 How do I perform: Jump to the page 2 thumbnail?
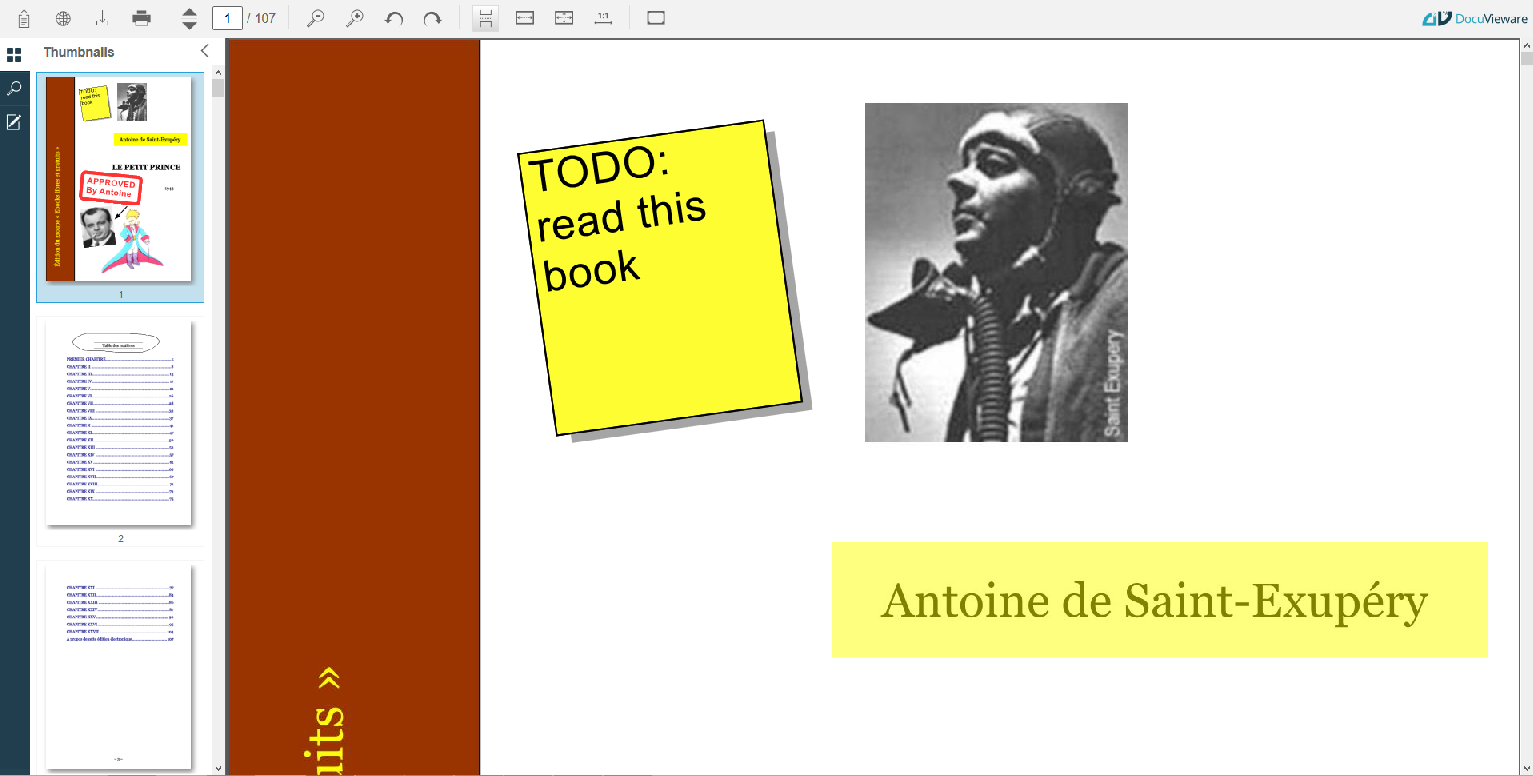[x=120, y=431]
